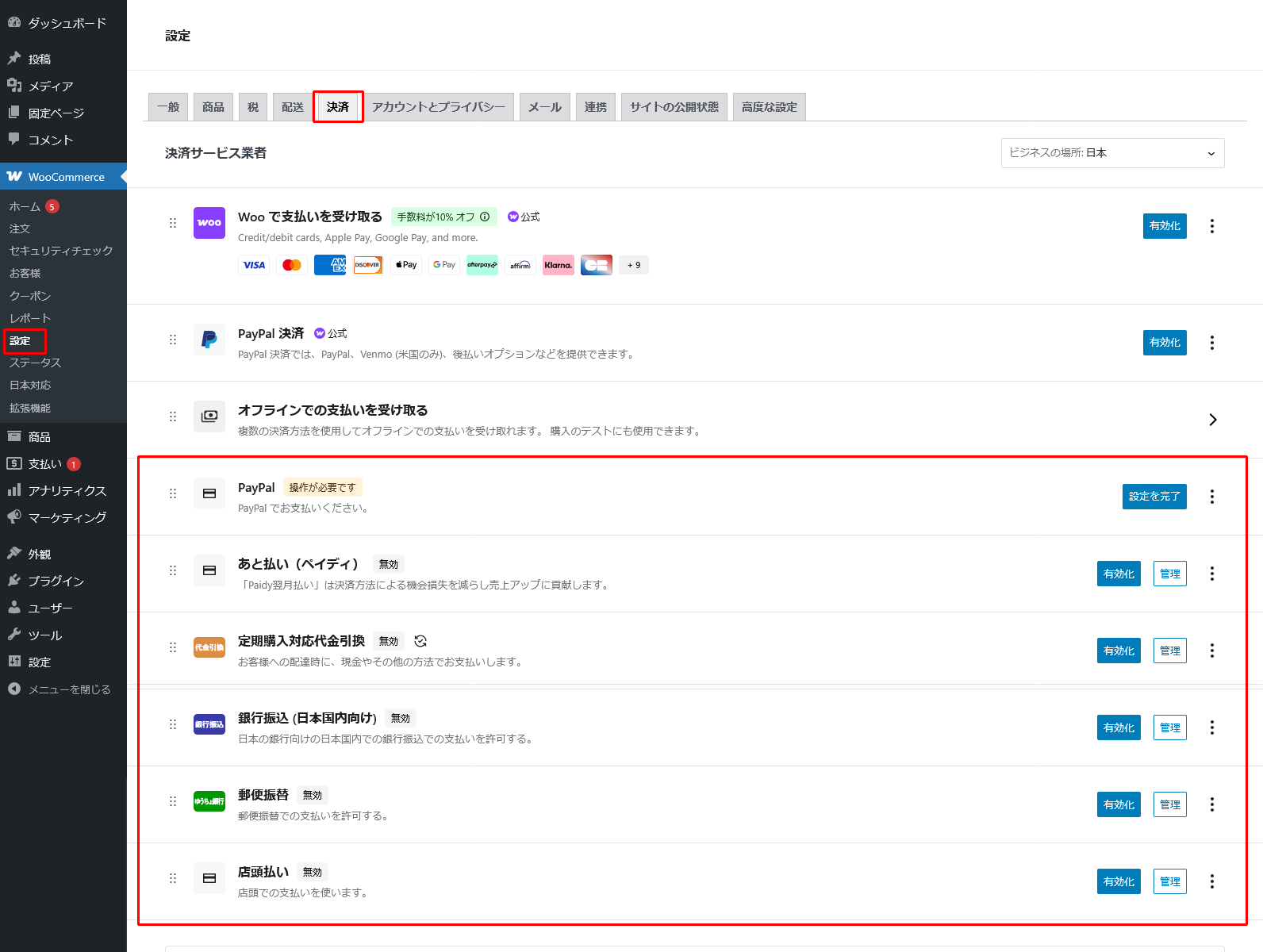The width and height of the screenshot is (1263, 952).
Task: Enable Woo payments with 有効化 button
Action: [1165, 226]
